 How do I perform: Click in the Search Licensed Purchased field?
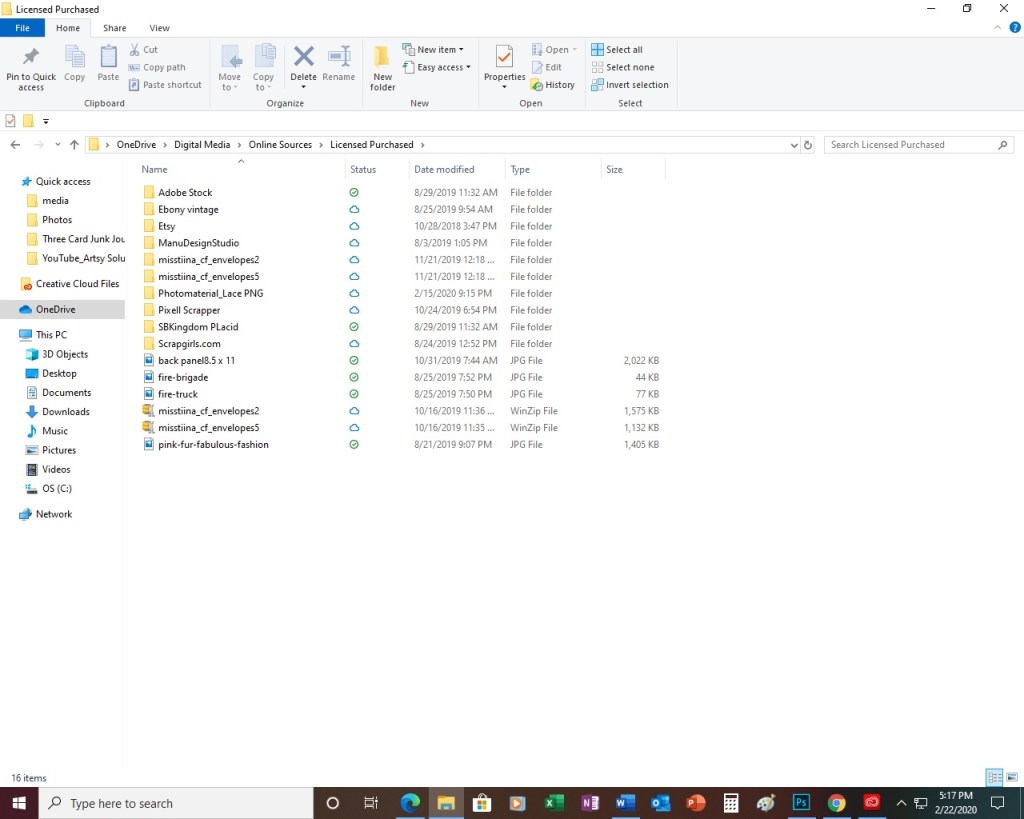[910, 145]
